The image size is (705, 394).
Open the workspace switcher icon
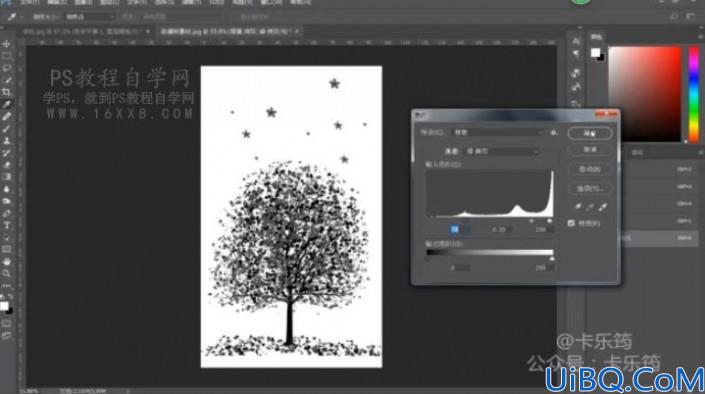pyautogui.click(x=690, y=17)
